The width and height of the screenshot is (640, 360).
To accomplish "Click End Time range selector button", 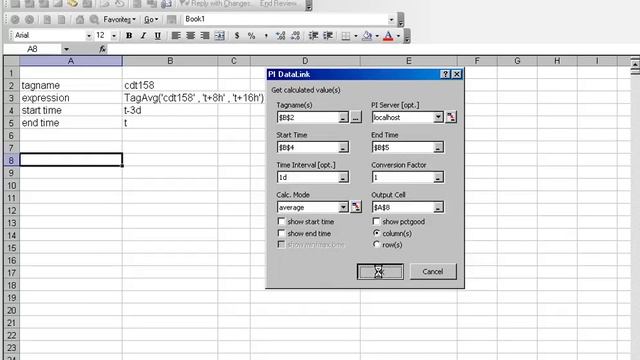I will coord(438,147).
